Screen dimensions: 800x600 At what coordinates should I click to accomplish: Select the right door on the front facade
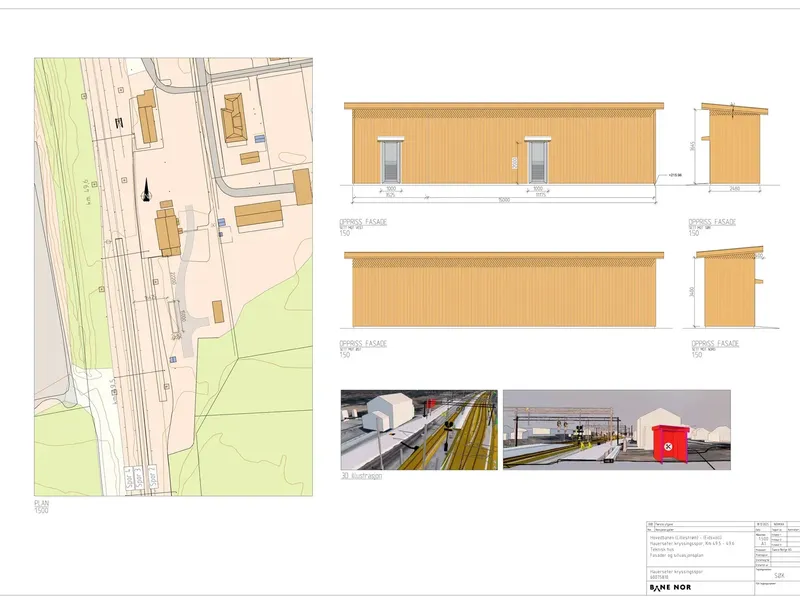538,160
